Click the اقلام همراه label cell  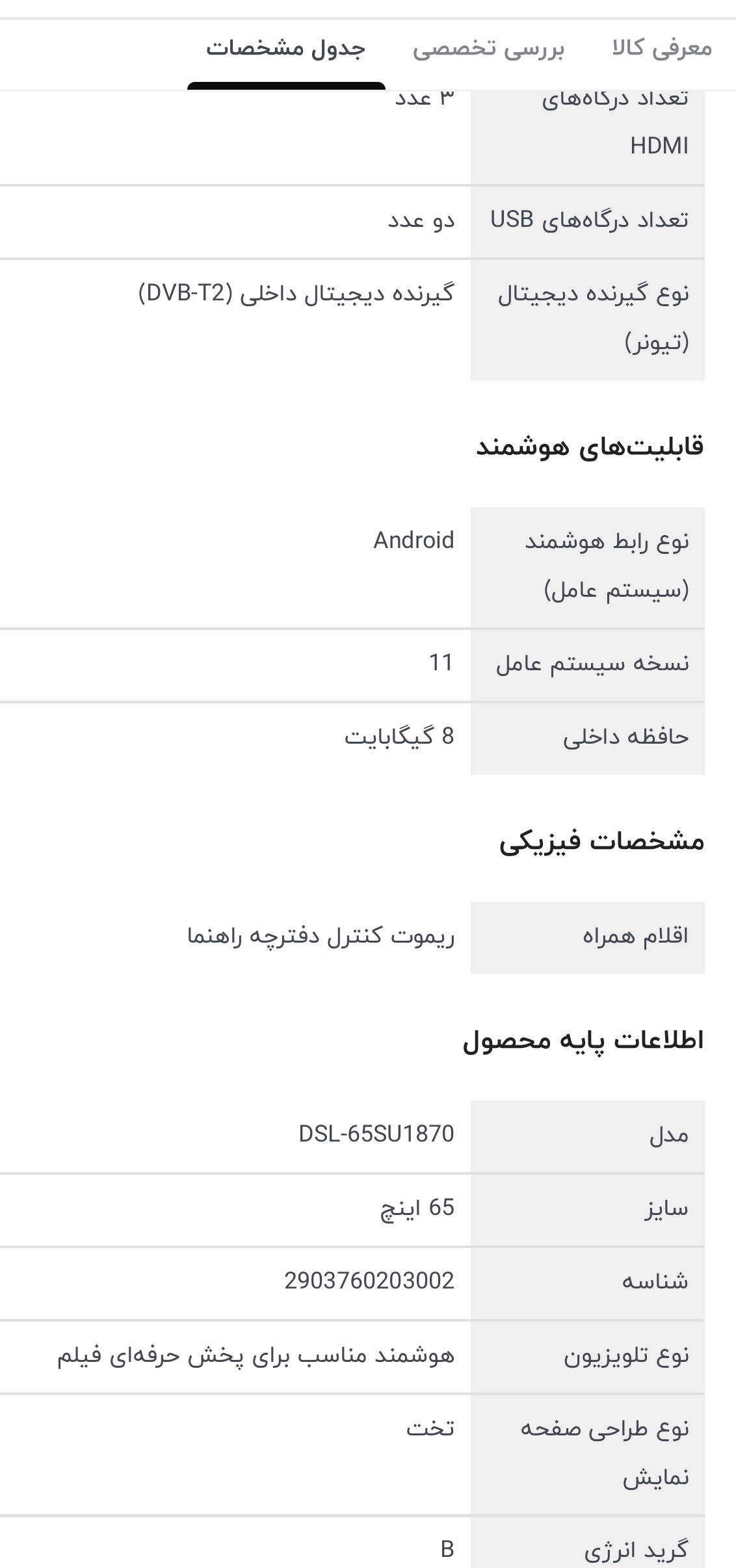click(635, 937)
